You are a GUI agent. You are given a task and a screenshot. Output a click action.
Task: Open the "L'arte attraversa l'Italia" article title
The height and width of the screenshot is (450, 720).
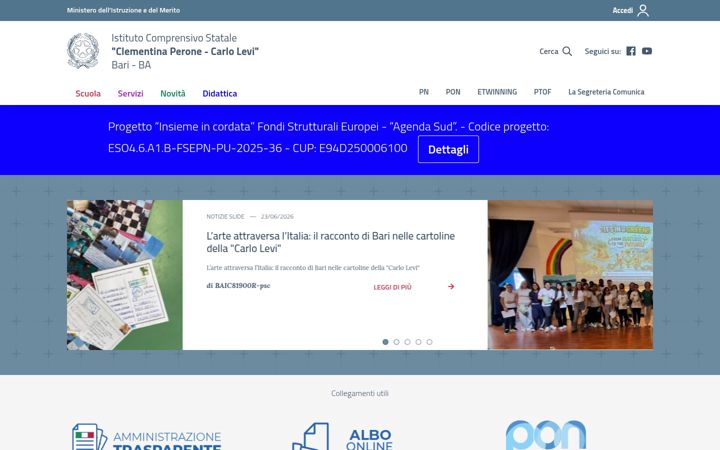click(331, 242)
